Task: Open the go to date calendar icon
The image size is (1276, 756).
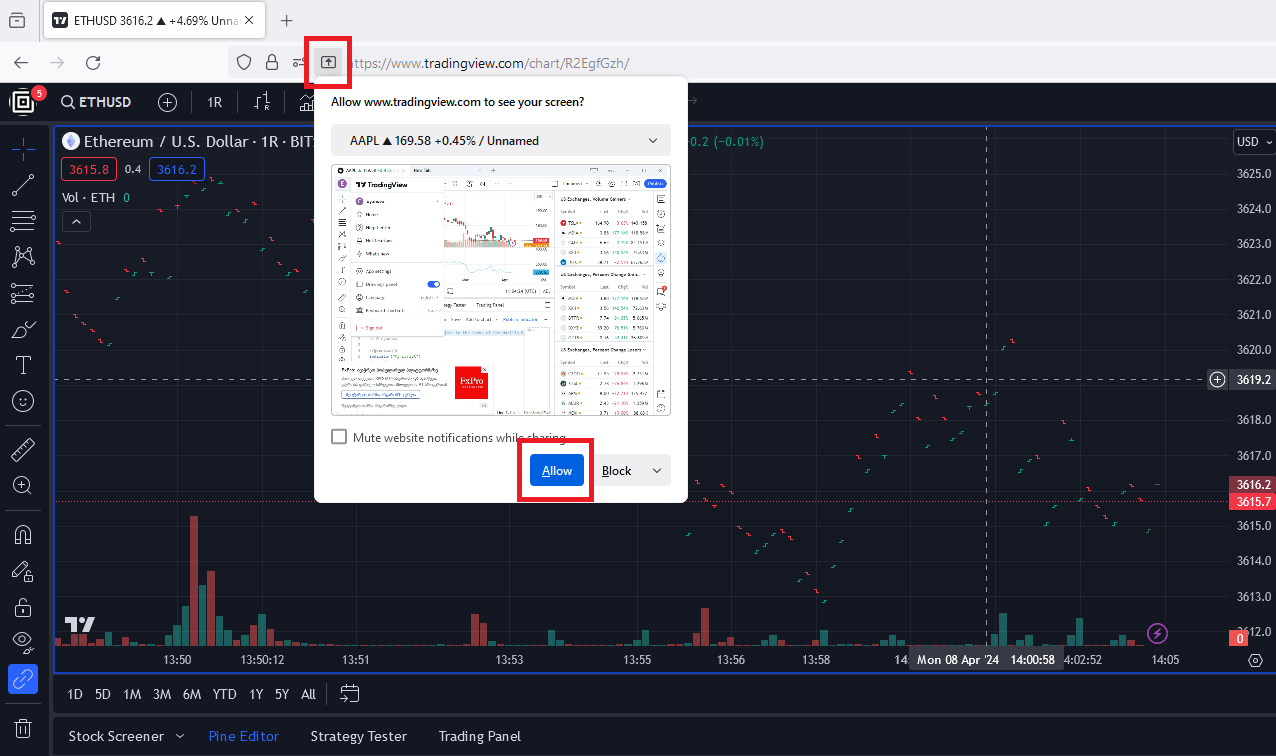Action: pyautogui.click(x=349, y=693)
